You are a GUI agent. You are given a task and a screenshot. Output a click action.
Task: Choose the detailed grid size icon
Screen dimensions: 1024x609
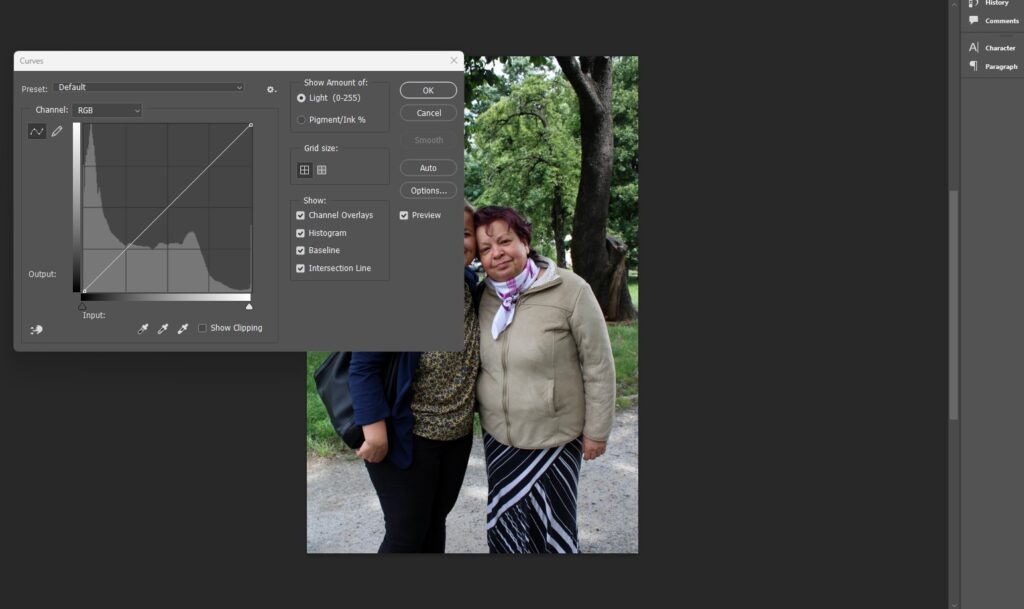click(321, 170)
